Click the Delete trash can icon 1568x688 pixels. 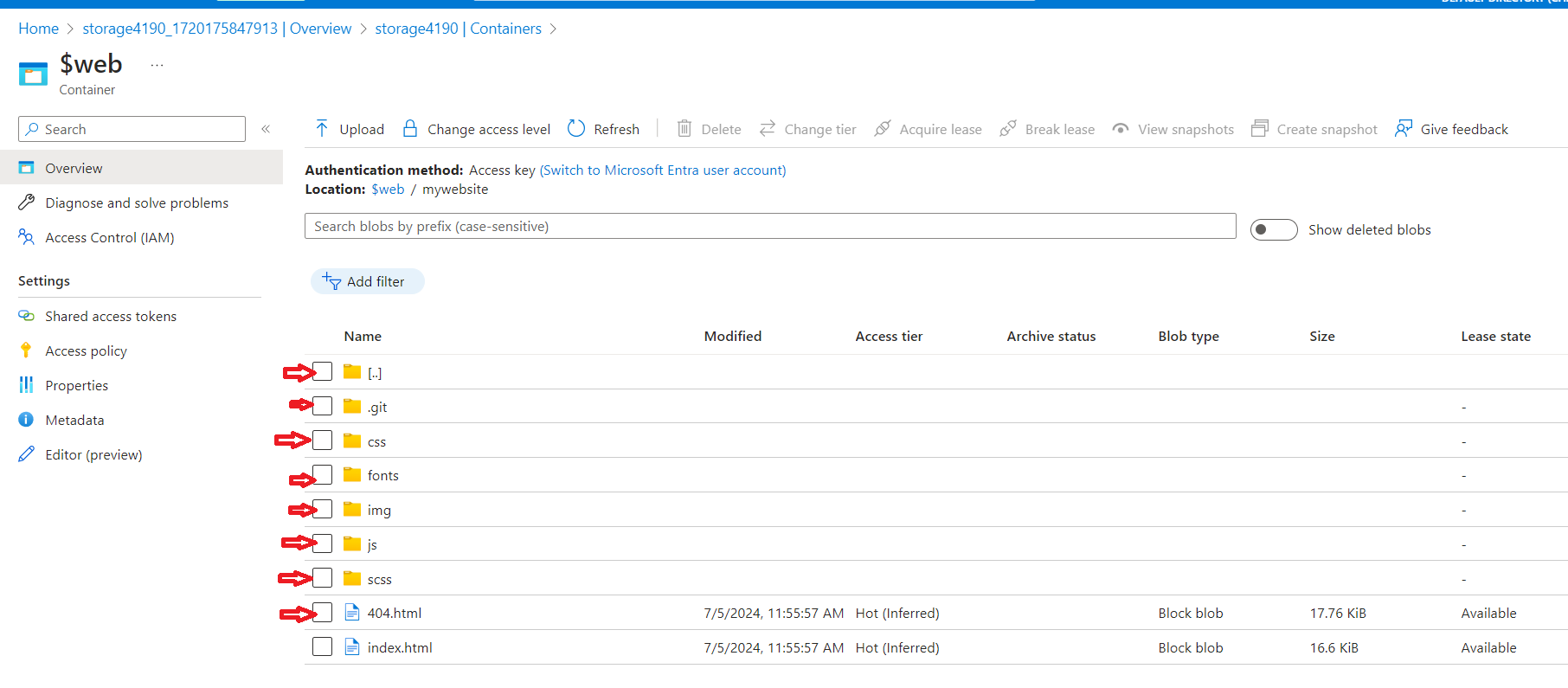(x=684, y=129)
